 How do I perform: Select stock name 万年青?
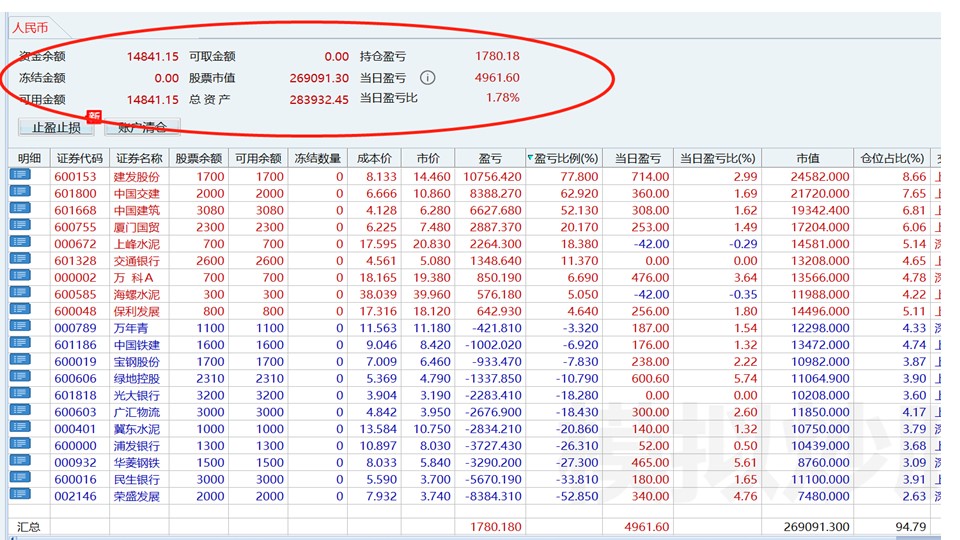tap(130, 328)
